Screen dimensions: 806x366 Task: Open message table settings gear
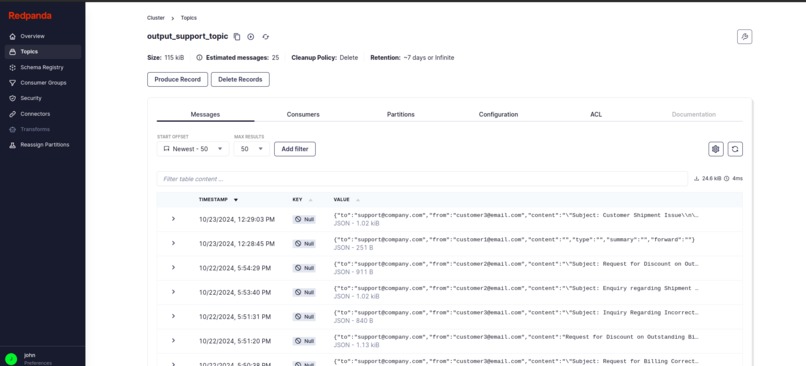coord(716,149)
